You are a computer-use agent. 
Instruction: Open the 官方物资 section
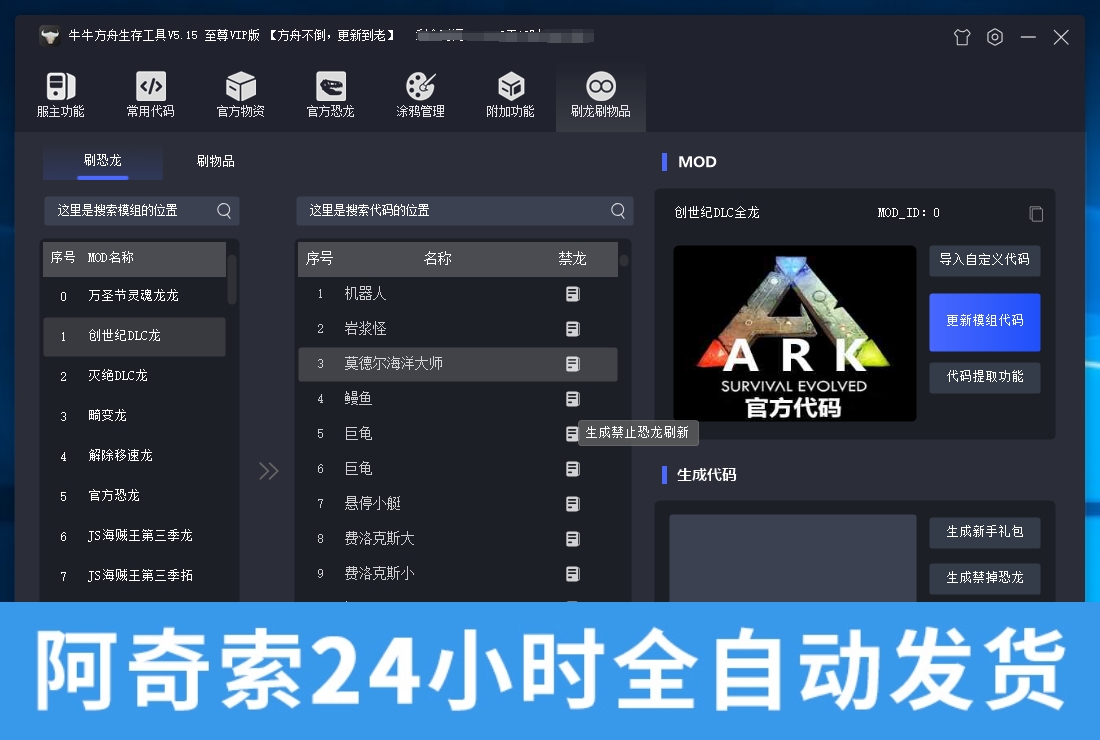pos(240,95)
